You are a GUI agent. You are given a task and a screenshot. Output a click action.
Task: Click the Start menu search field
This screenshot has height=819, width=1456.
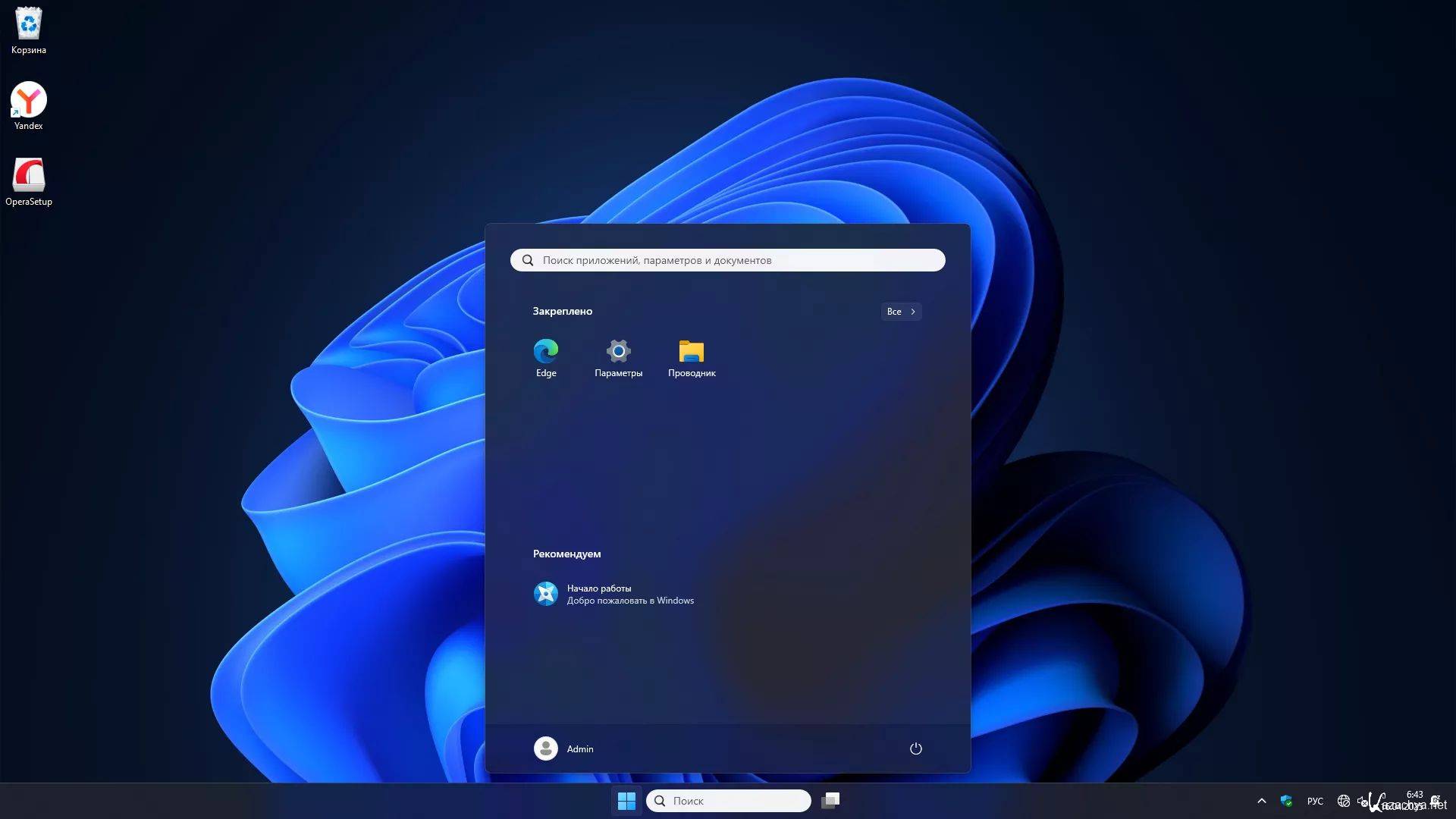click(x=728, y=260)
